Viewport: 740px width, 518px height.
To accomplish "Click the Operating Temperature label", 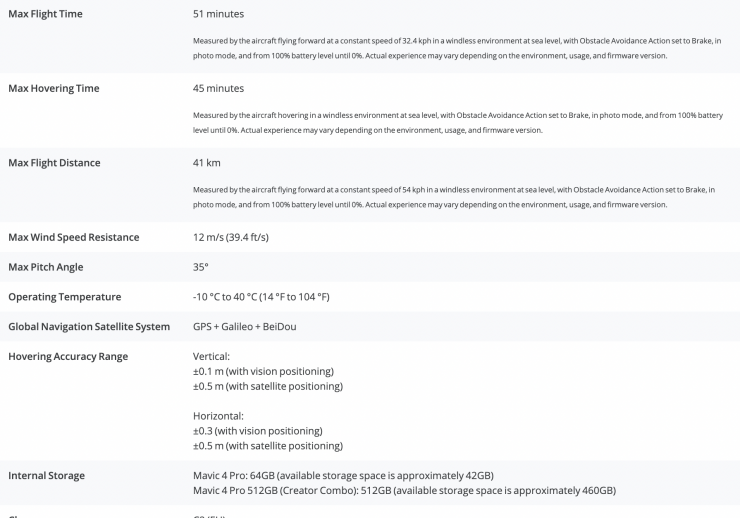I will coord(64,297).
